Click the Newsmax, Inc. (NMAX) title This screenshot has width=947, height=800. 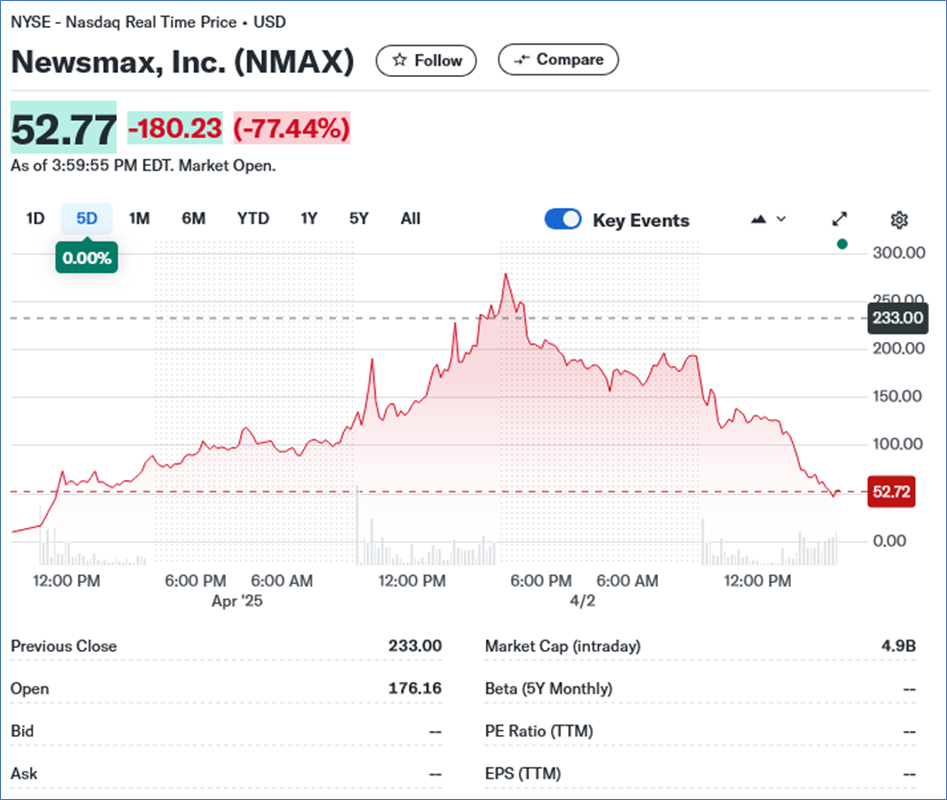click(x=182, y=62)
